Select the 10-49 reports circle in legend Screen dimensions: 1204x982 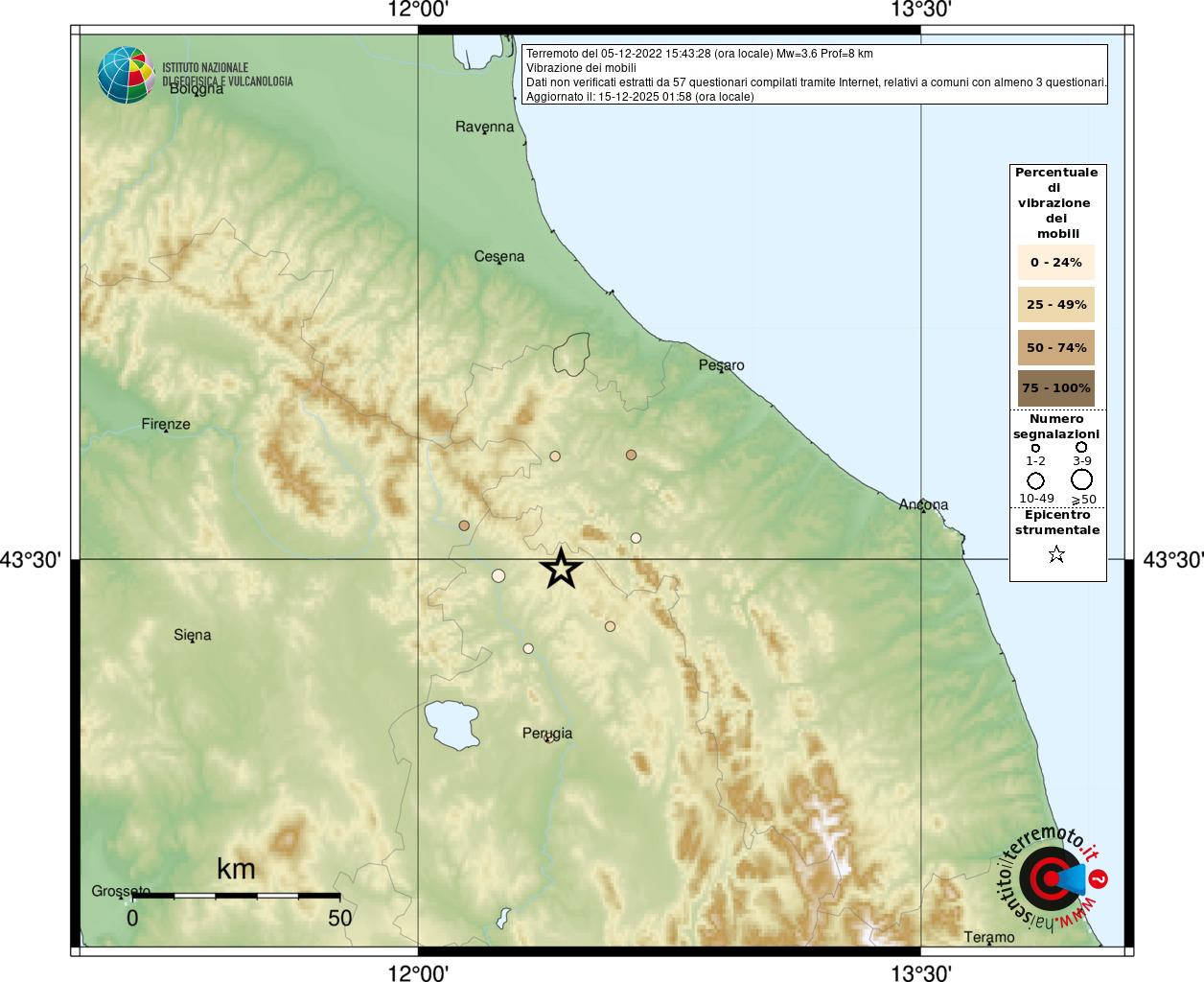tap(1035, 480)
